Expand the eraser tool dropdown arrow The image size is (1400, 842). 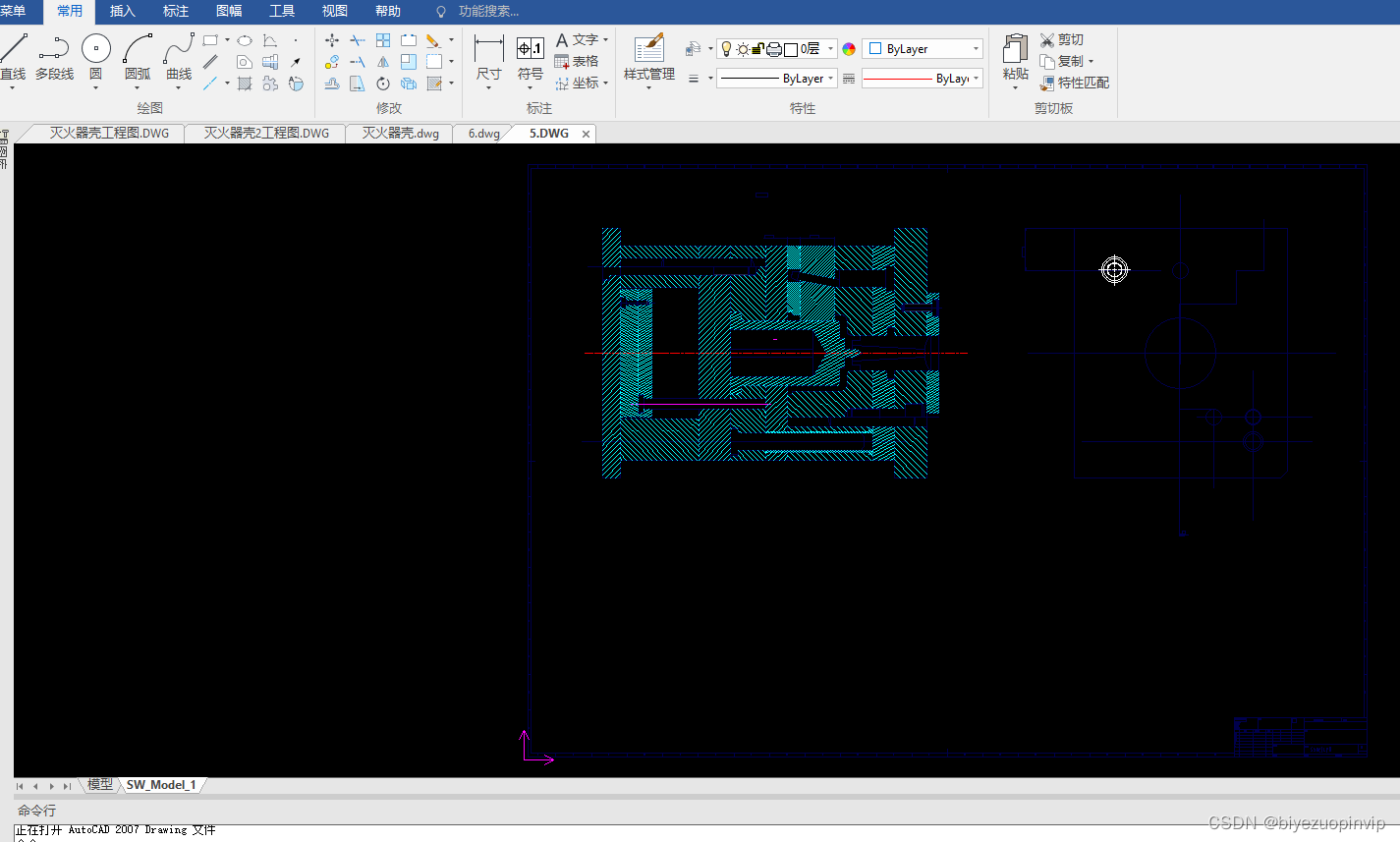point(451,40)
